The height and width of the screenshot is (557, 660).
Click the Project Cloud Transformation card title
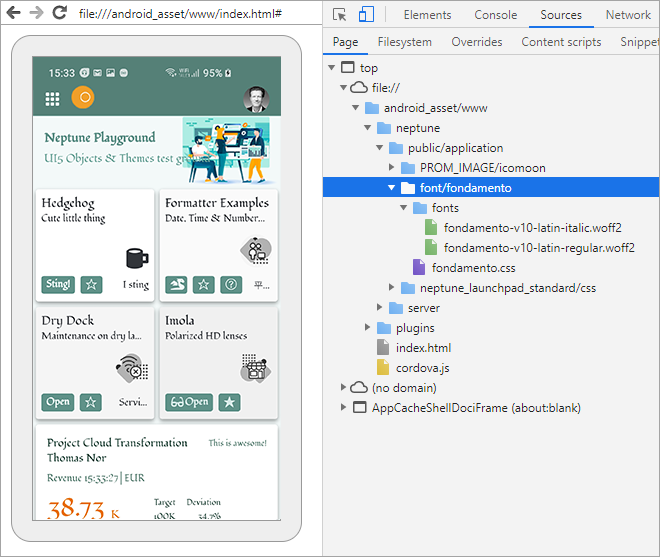(x=117, y=443)
